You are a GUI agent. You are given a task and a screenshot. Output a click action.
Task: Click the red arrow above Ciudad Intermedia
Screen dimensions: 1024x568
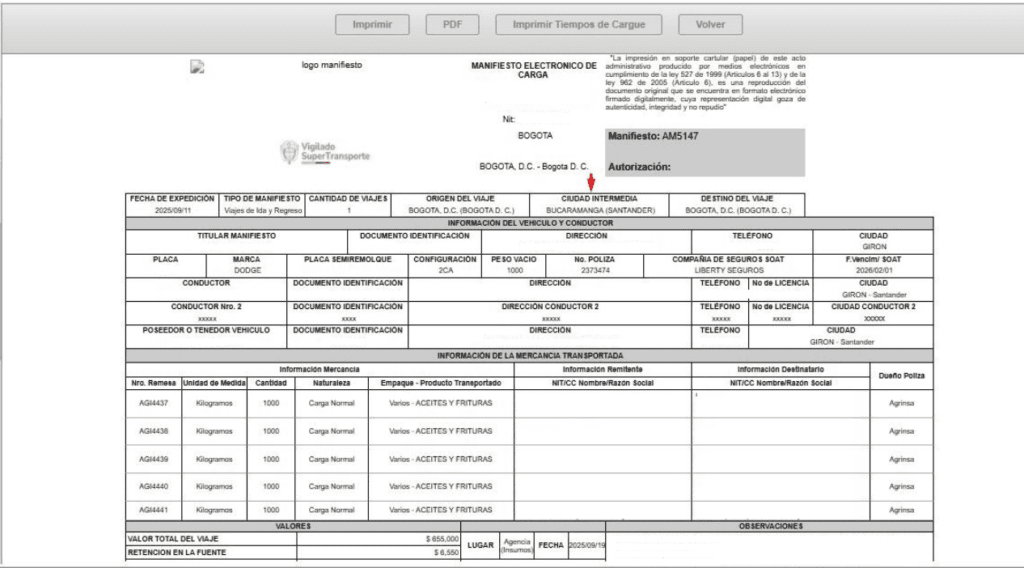tap(592, 182)
